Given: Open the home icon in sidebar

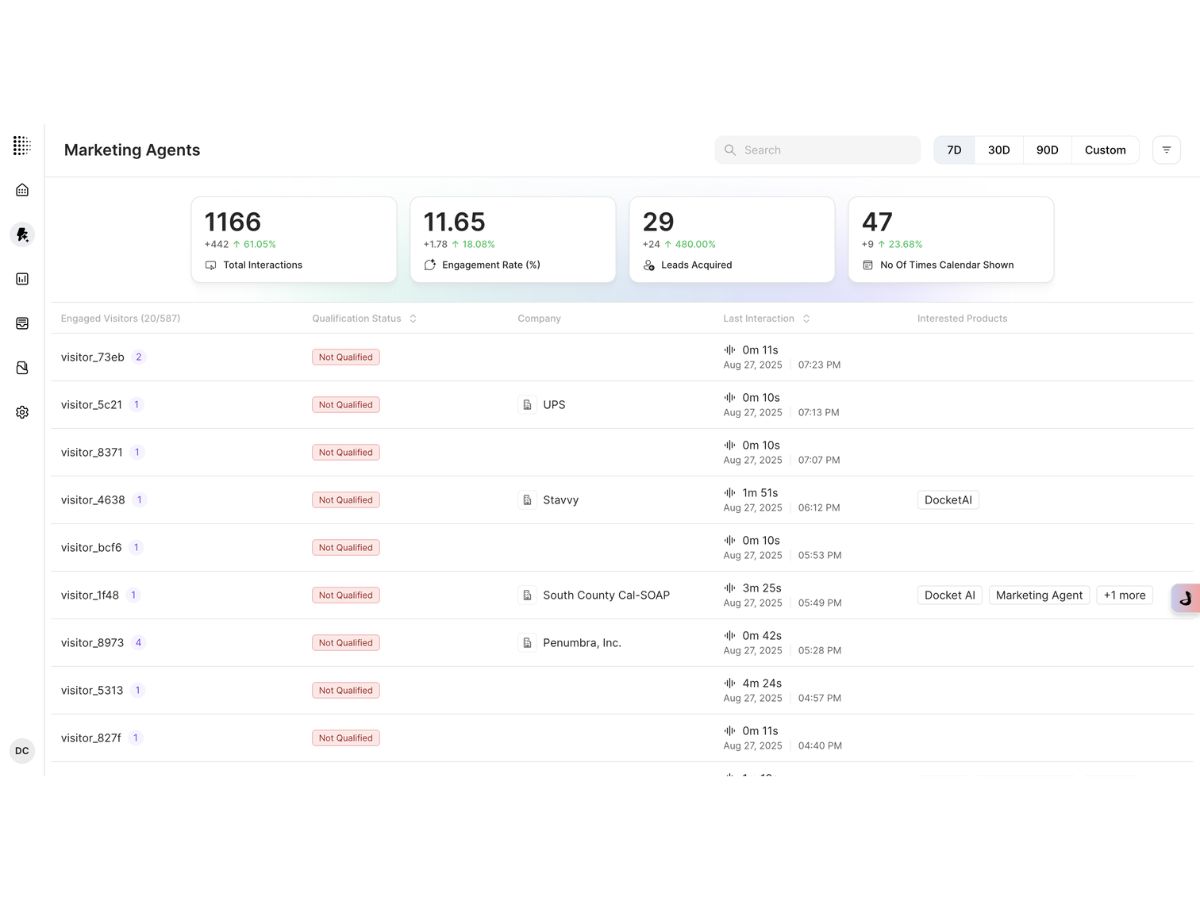Looking at the screenshot, I should click(x=22, y=190).
